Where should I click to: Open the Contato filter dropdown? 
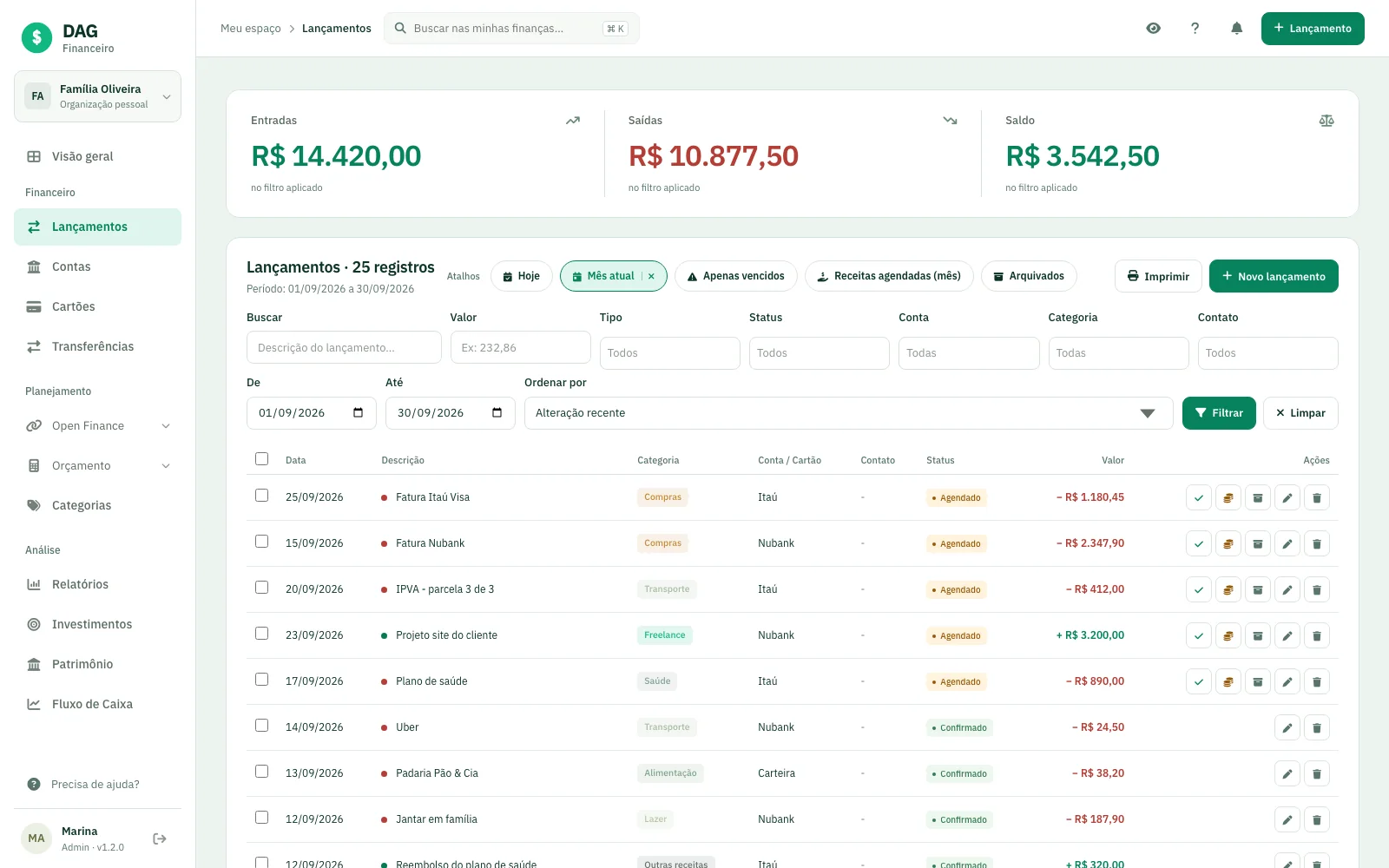point(1267,353)
